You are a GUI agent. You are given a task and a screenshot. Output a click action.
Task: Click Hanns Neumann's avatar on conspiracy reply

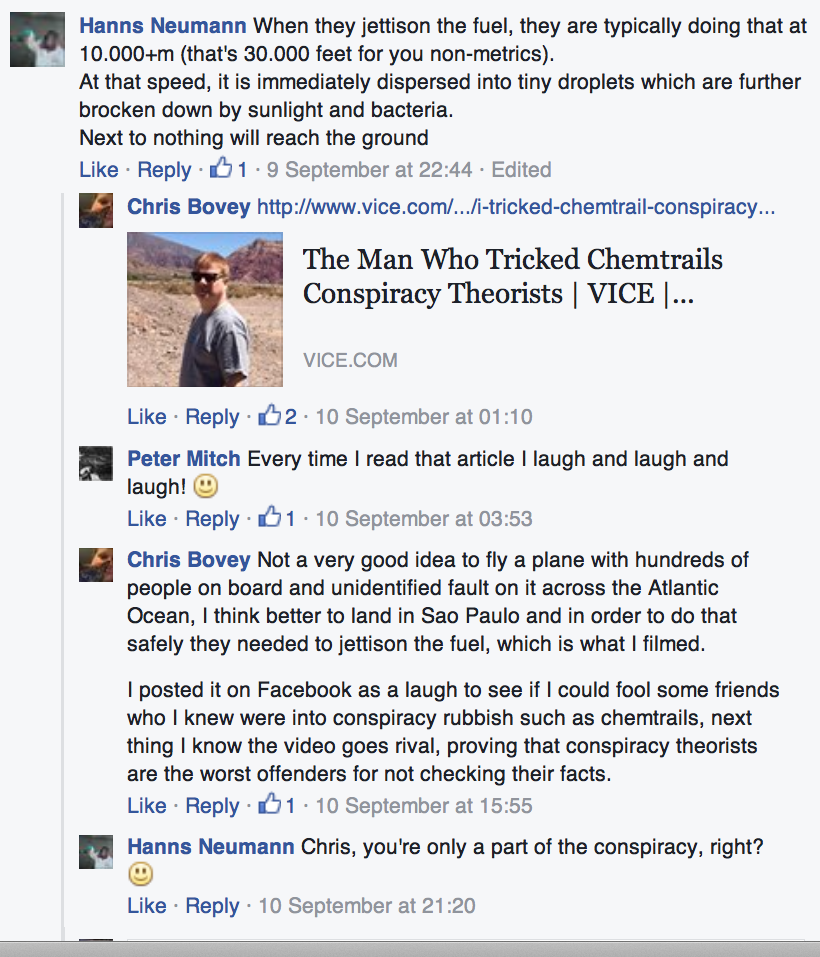coord(96,849)
